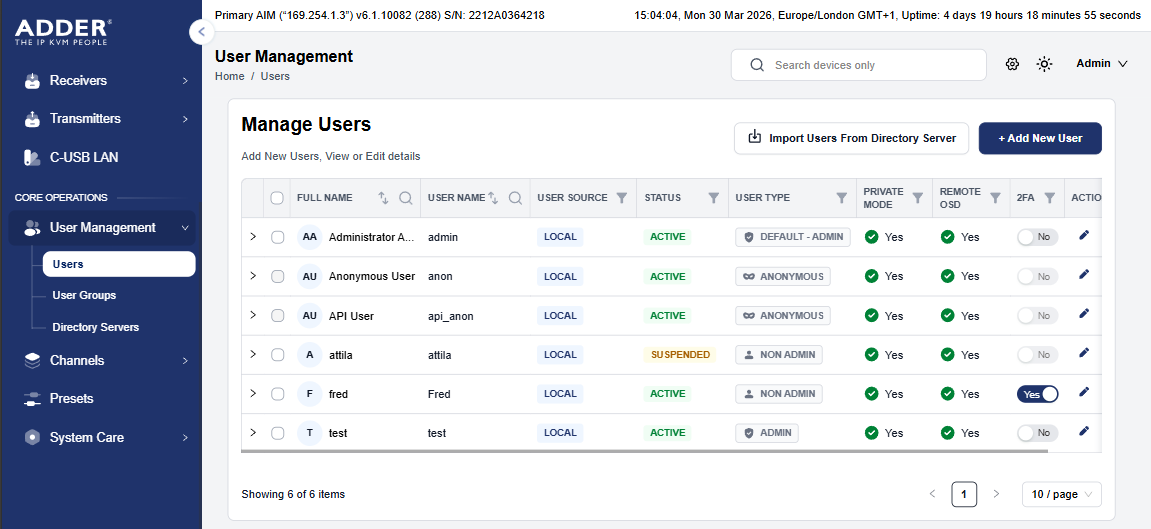Open settings via the gear icon
Image resolution: width=1151 pixels, height=529 pixels.
tap(1012, 64)
